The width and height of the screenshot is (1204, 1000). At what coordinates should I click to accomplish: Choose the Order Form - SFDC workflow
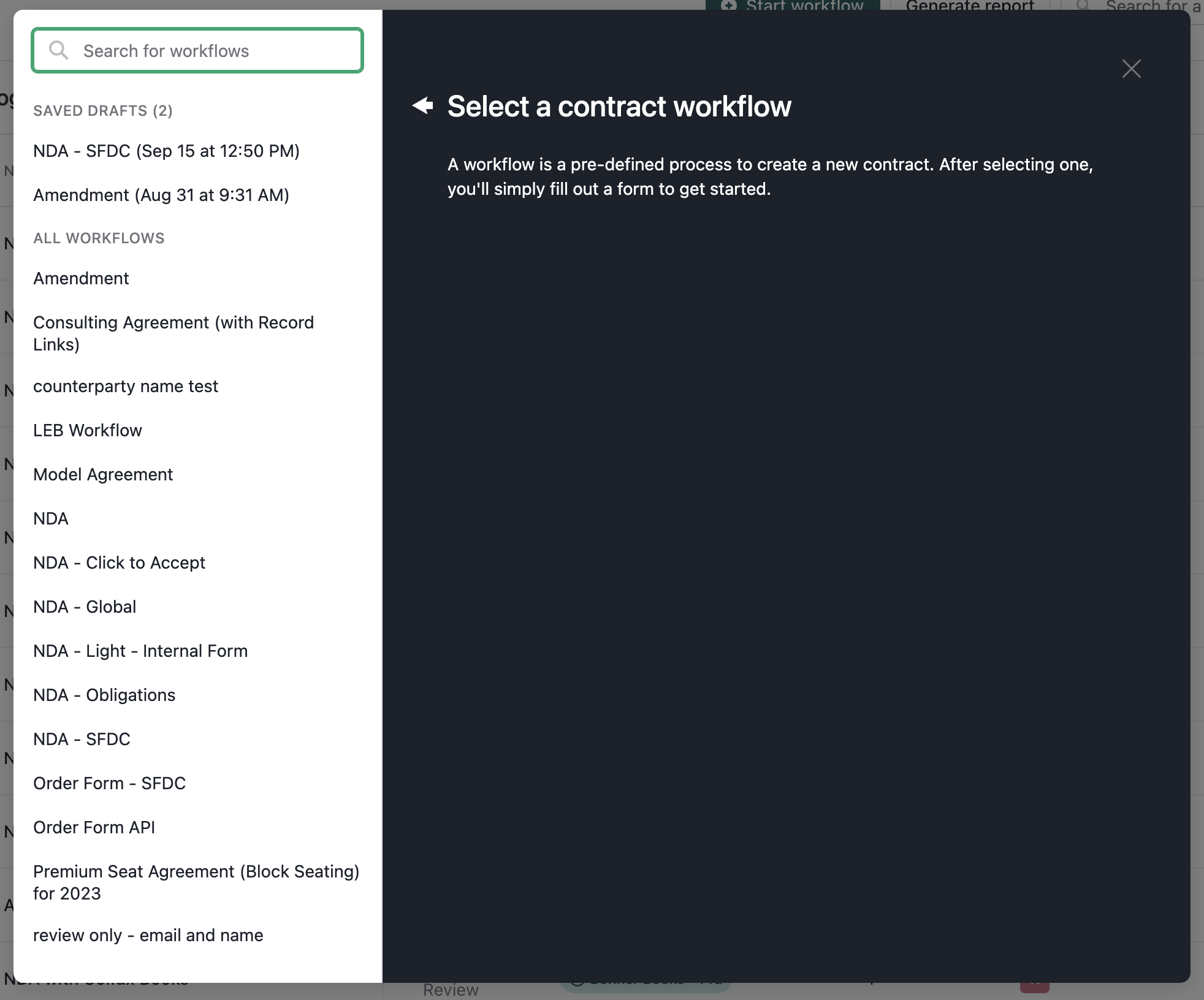click(109, 783)
